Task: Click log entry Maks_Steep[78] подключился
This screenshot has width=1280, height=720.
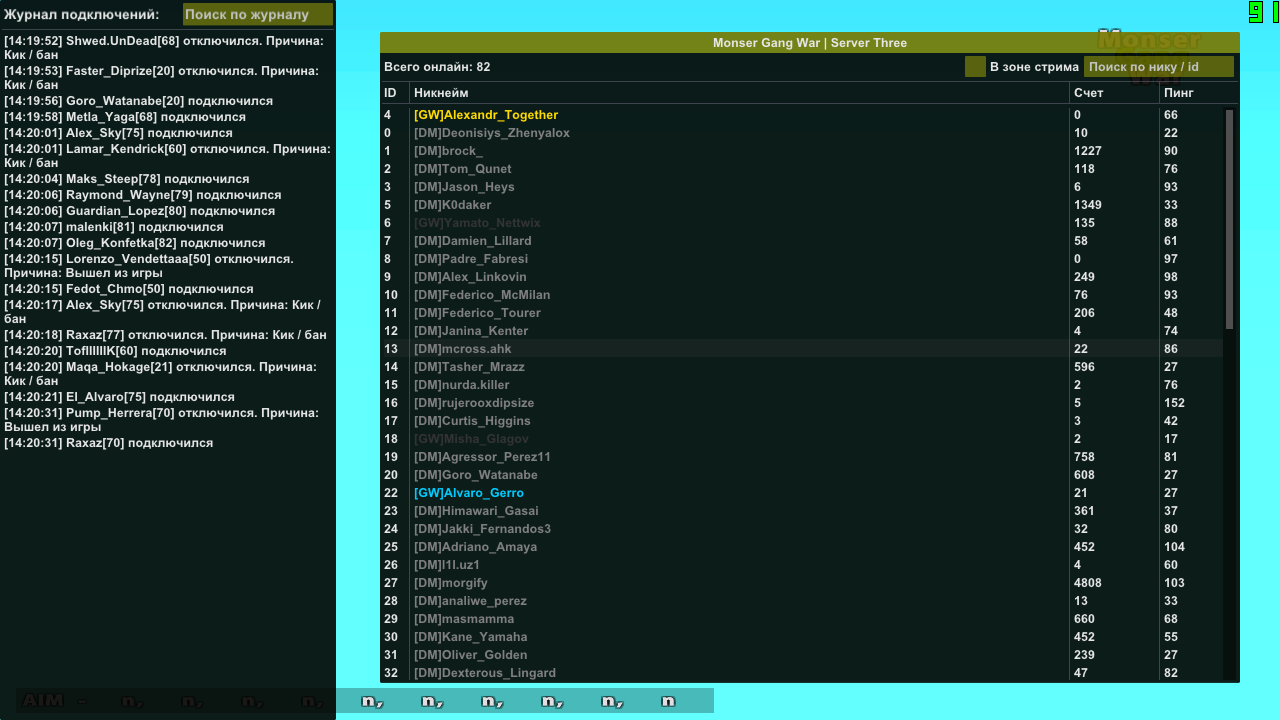Action: 127,179
